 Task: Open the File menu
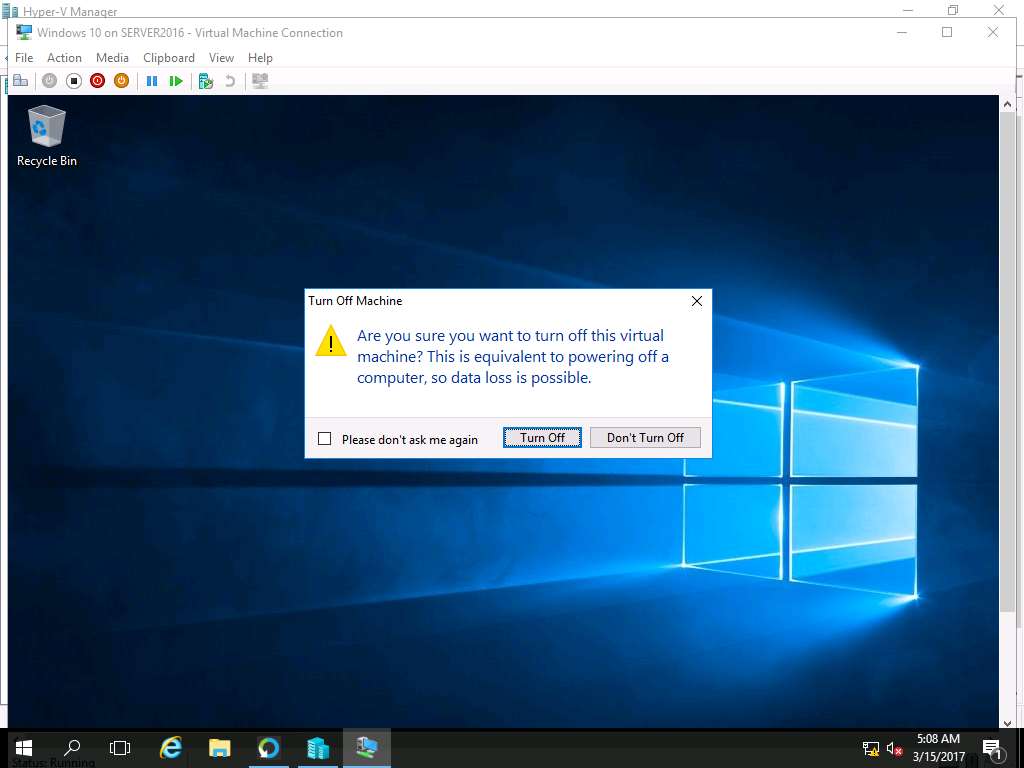[x=24, y=57]
